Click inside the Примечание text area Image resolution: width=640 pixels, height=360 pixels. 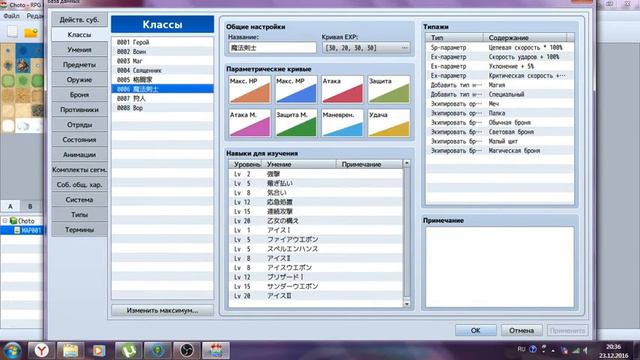pos(500,267)
